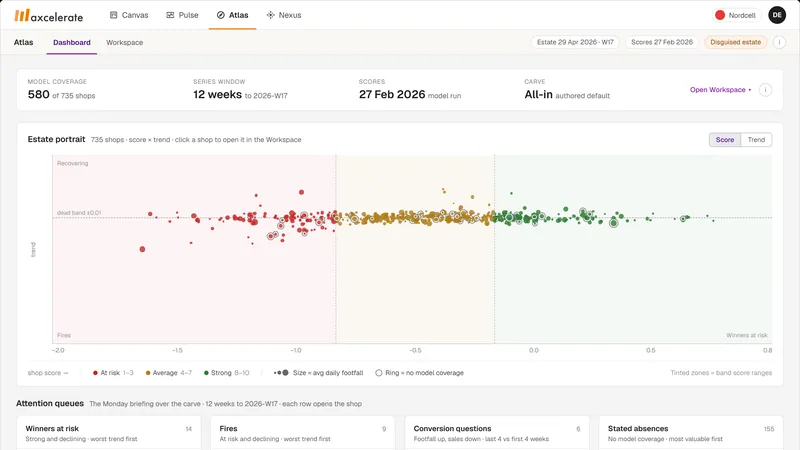Switch to the Dashboard tab
This screenshot has height=450, width=800.
tap(72, 42)
